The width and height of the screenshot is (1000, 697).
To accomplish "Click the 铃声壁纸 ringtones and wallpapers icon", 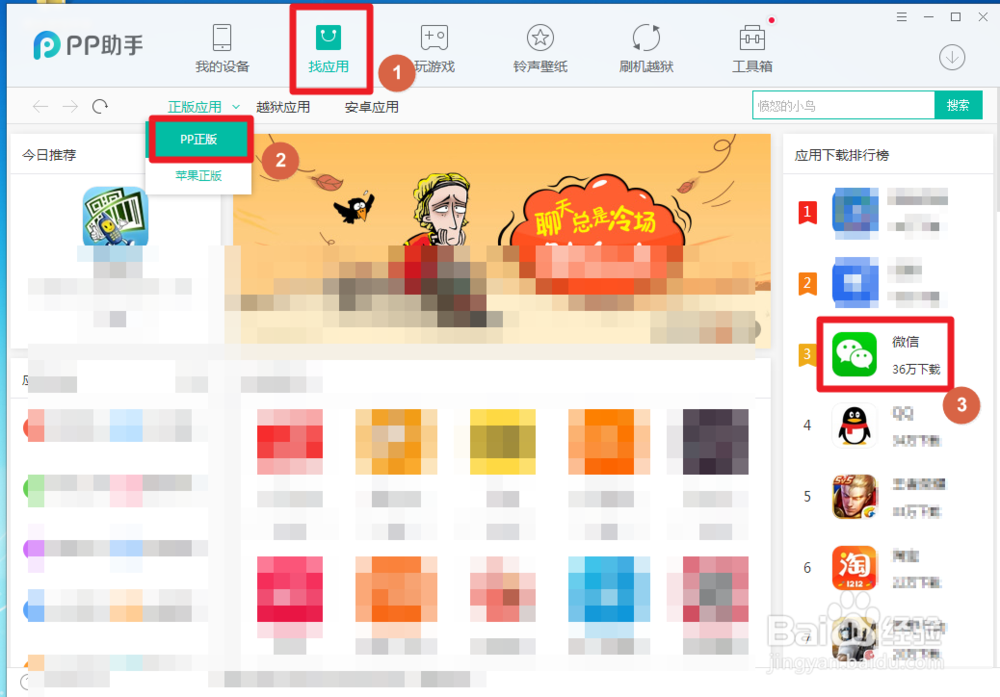I will pyautogui.click(x=540, y=47).
